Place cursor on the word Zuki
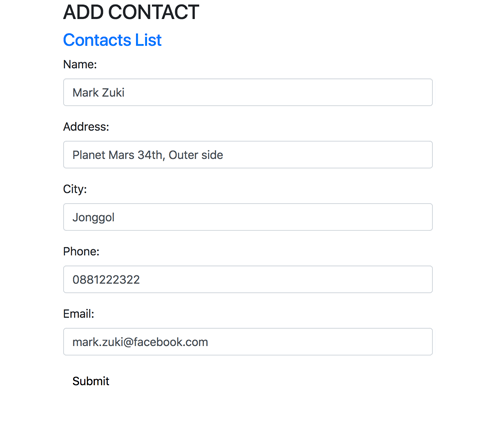Screen dimensions: 500x422 [x=112, y=93]
